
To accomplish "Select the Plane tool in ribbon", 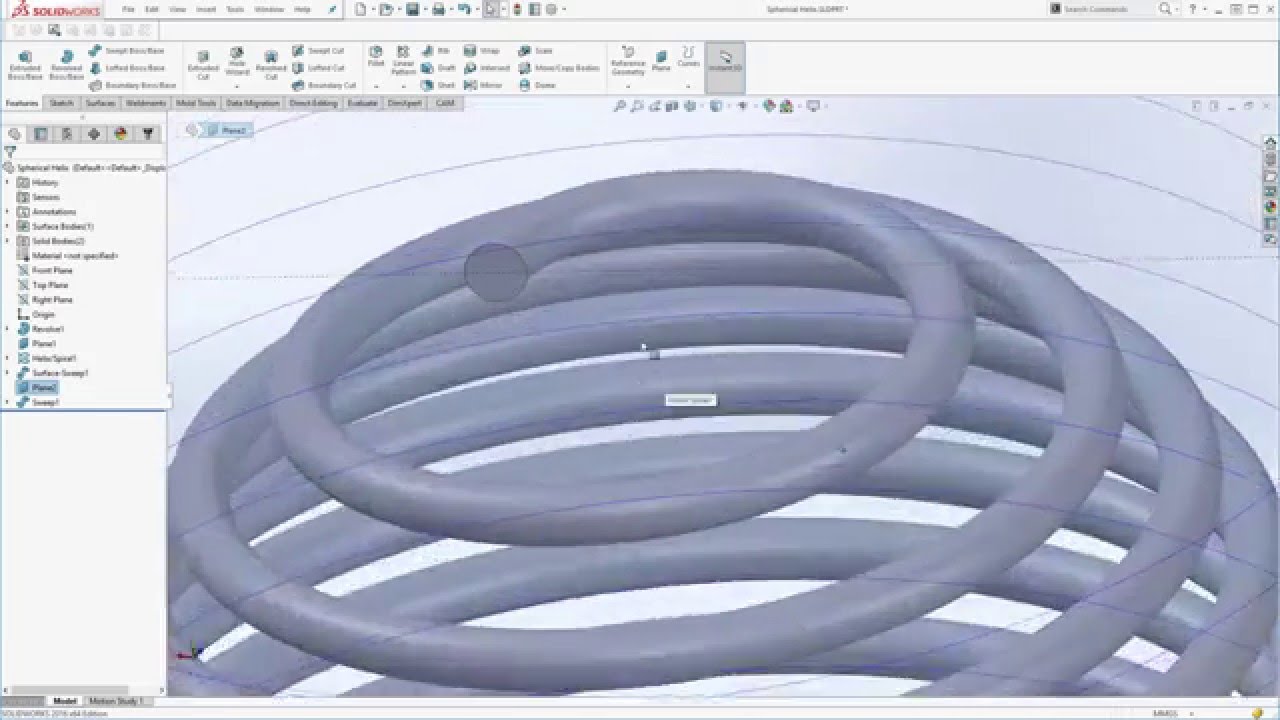I will tap(661, 59).
